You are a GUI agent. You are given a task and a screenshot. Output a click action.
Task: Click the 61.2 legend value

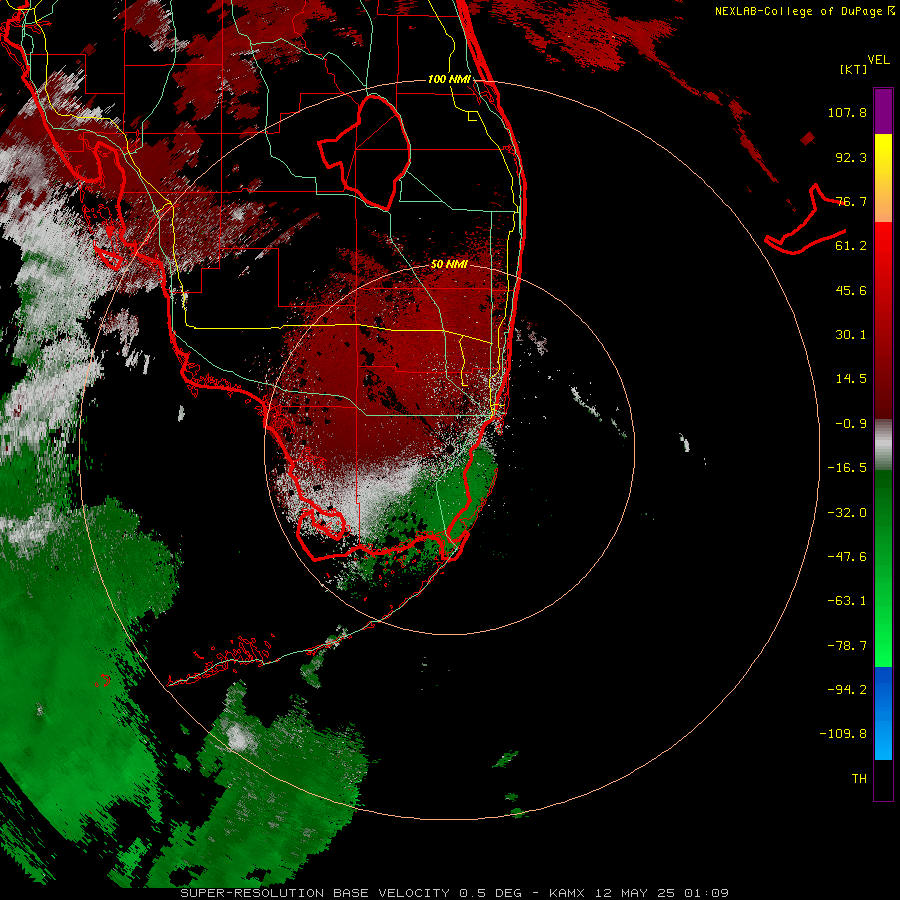(x=851, y=246)
